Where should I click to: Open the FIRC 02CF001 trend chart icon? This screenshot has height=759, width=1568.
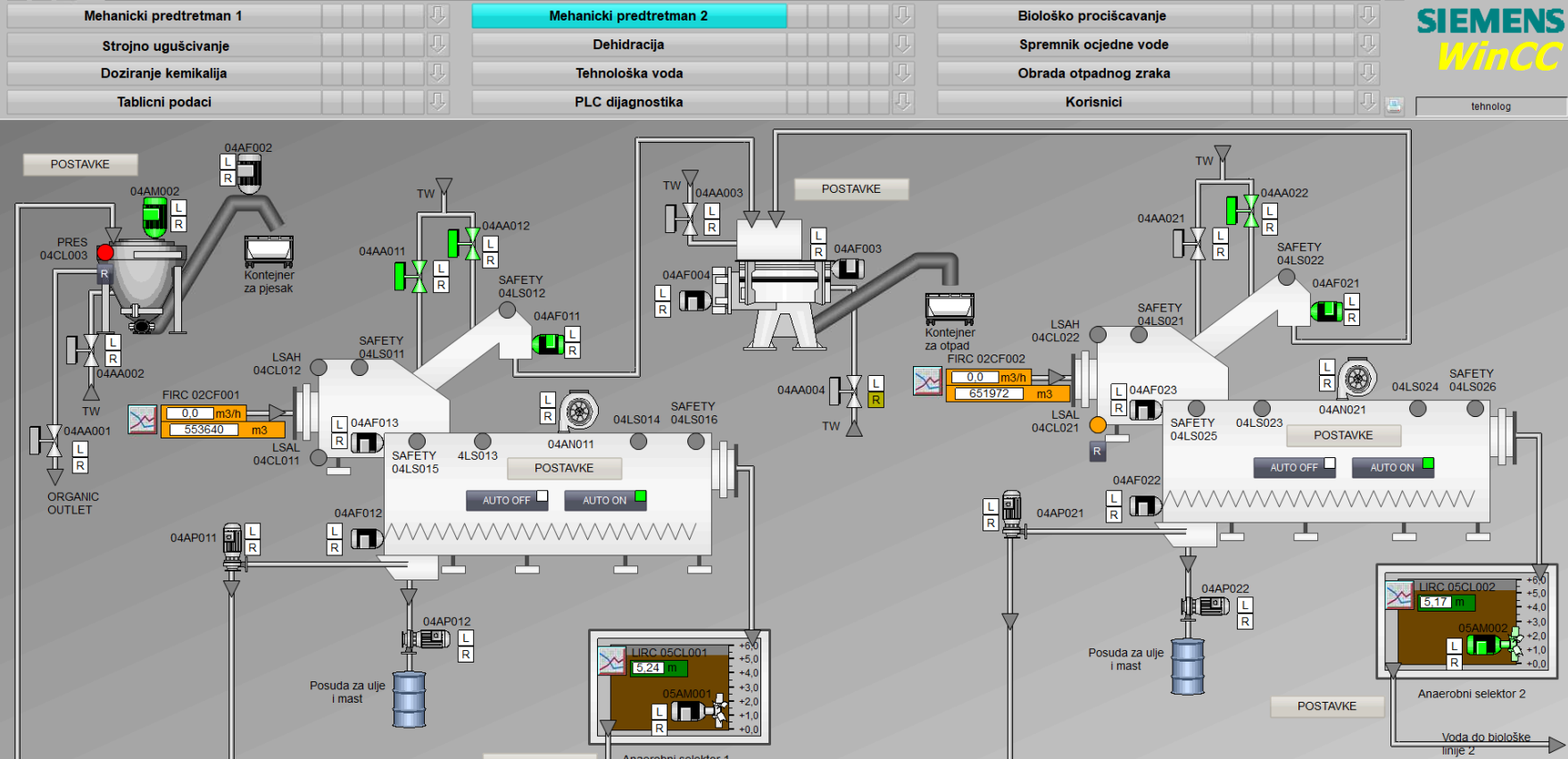(143, 420)
